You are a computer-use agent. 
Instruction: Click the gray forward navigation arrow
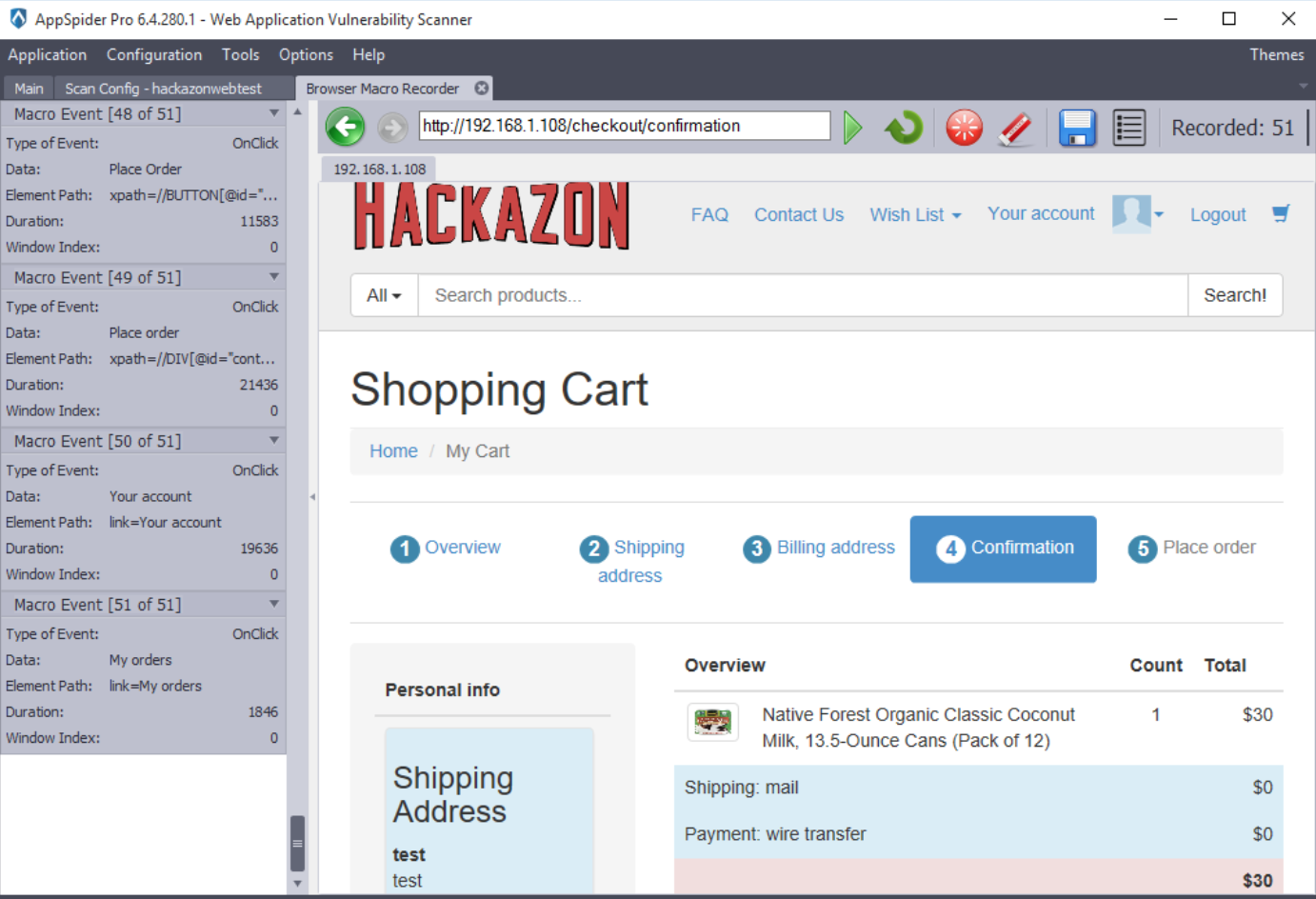[392, 127]
